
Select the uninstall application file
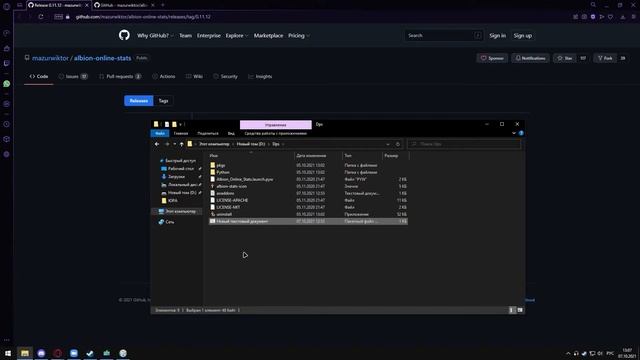224,214
